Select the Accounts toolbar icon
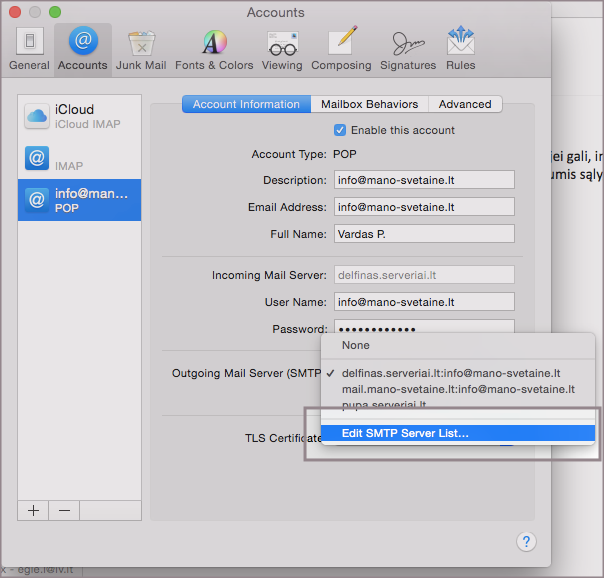 (82, 49)
